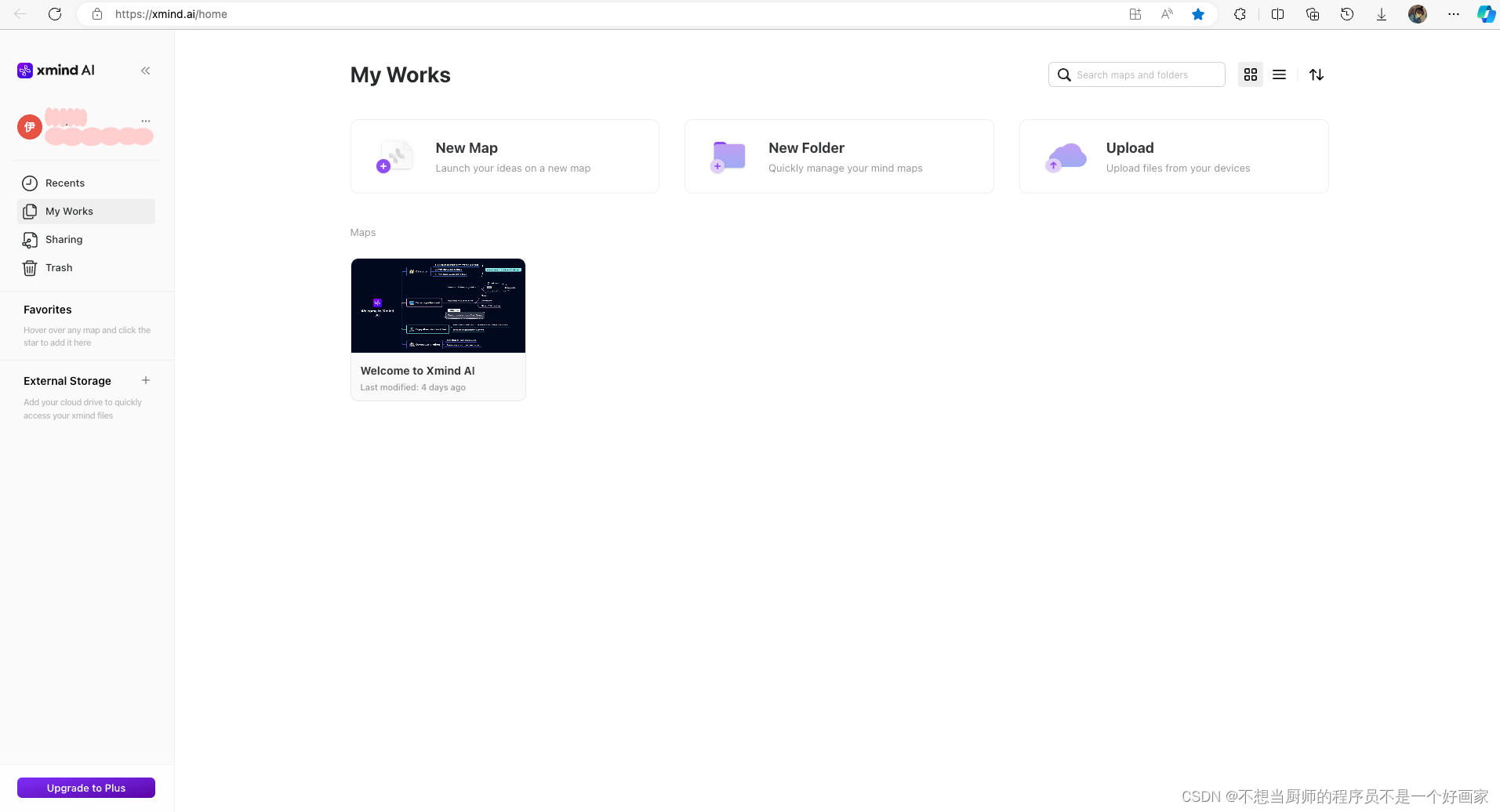The image size is (1500, 812).
Task: Open browser Downloads icon
Action: coord(1382,14)
